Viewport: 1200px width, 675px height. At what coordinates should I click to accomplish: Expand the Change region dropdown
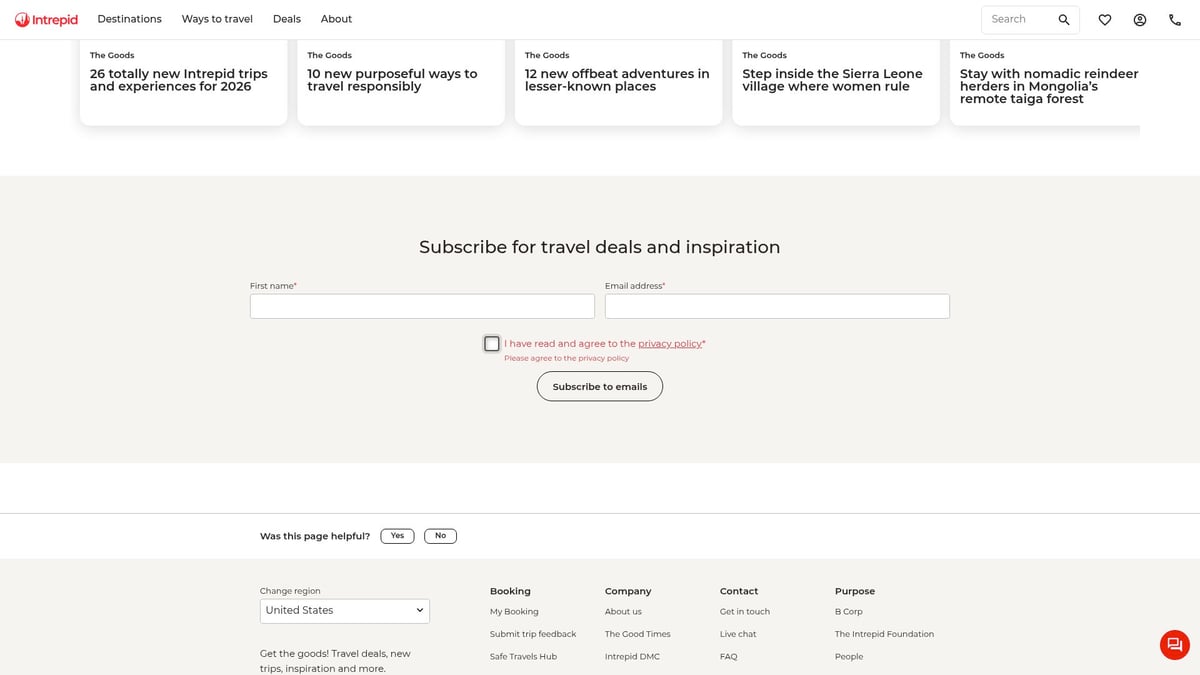click(344, 611)
